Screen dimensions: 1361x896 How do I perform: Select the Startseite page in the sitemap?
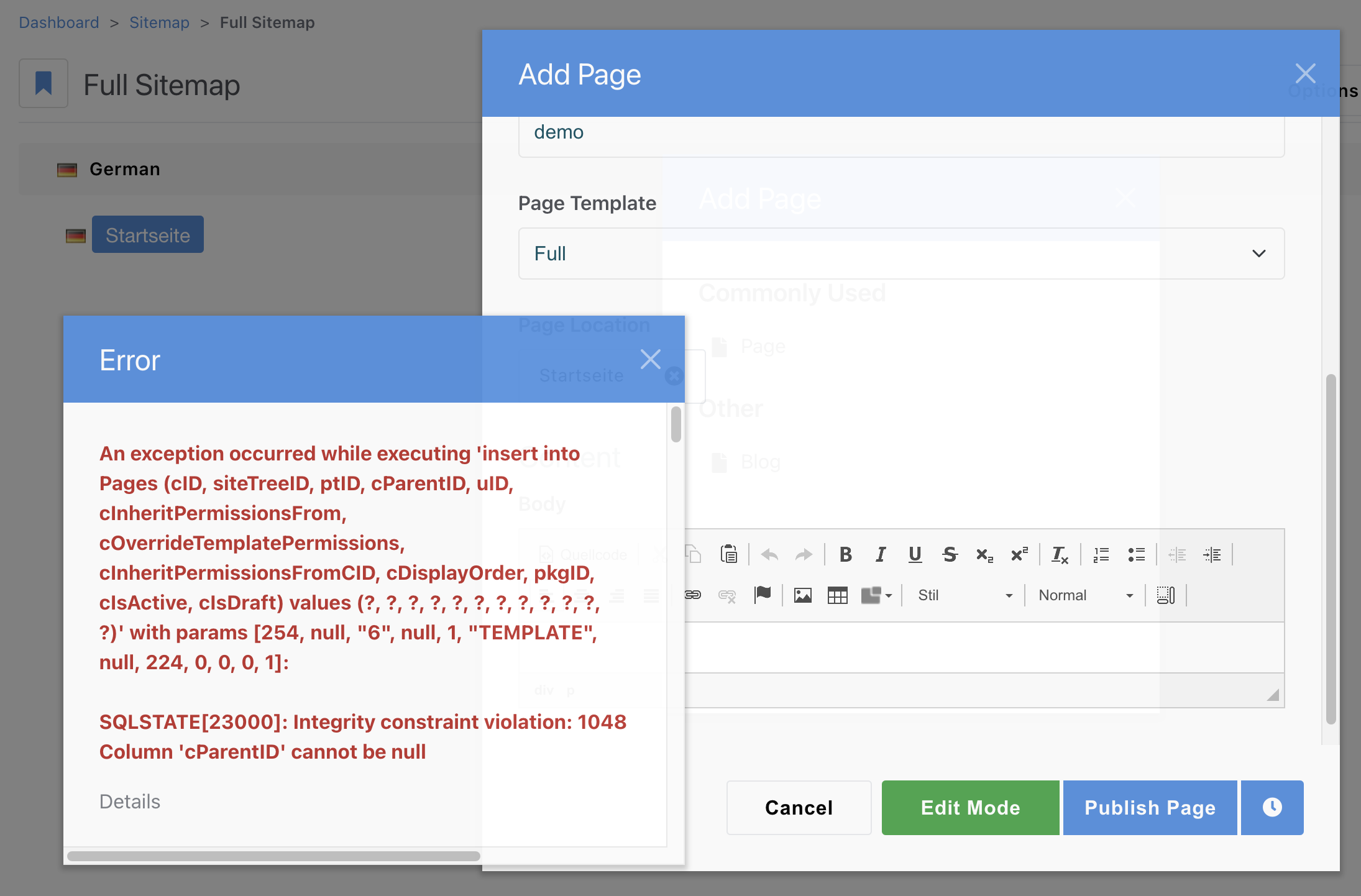point(147,234)
